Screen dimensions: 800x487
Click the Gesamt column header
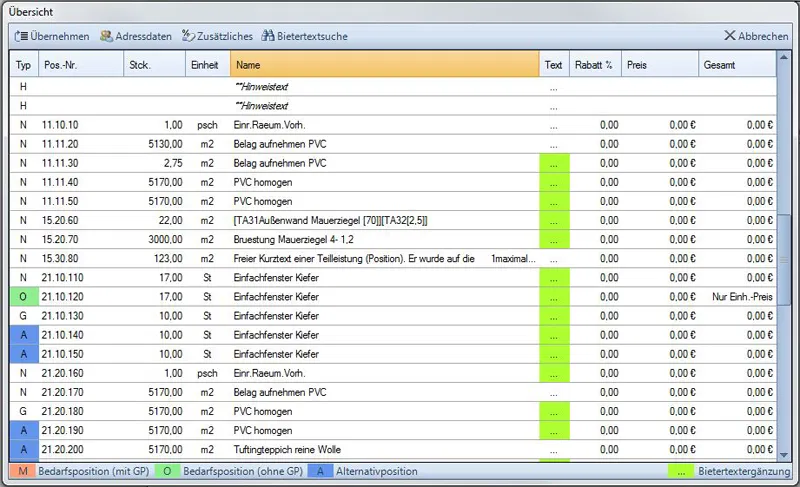[x=736, y=65]
